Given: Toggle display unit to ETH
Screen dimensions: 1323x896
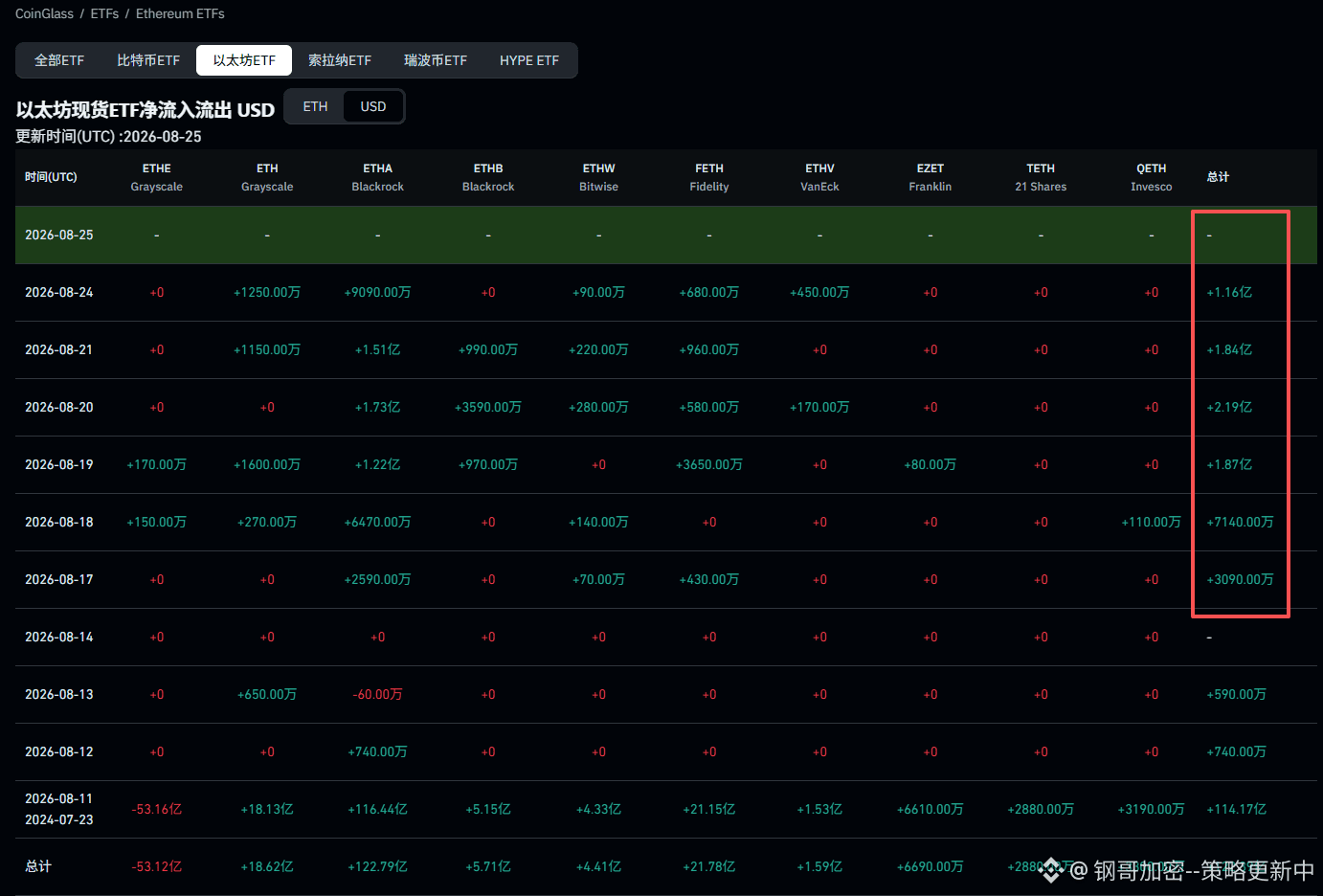Looking at the screenshot, I should click(315, 106).
